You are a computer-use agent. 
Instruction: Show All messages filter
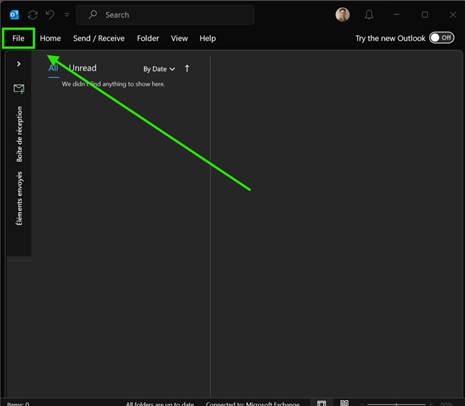pyautogui.click(x=53, y=68)
